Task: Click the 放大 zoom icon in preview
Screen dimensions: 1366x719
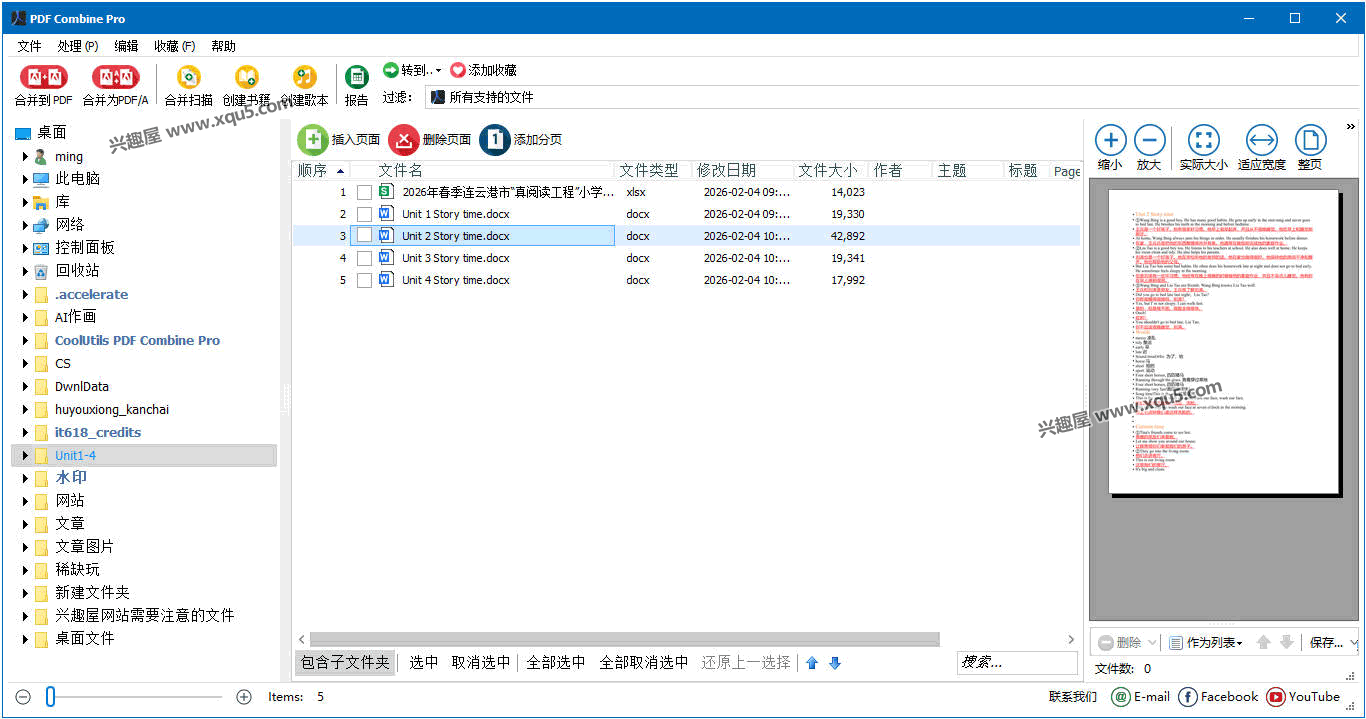Action: pyautogui.click(x=1150, y=140)
